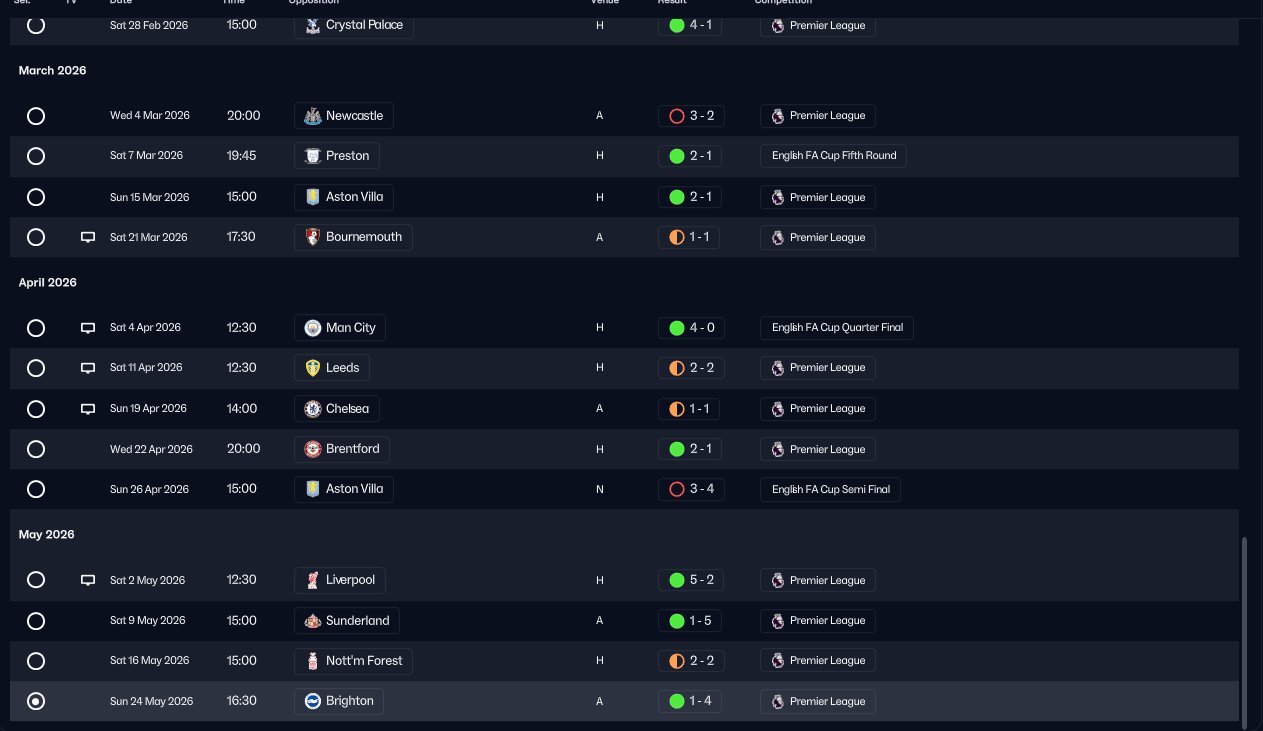
Task: Click the Newcastle club crest icon
Action: (x=312, y=116)
